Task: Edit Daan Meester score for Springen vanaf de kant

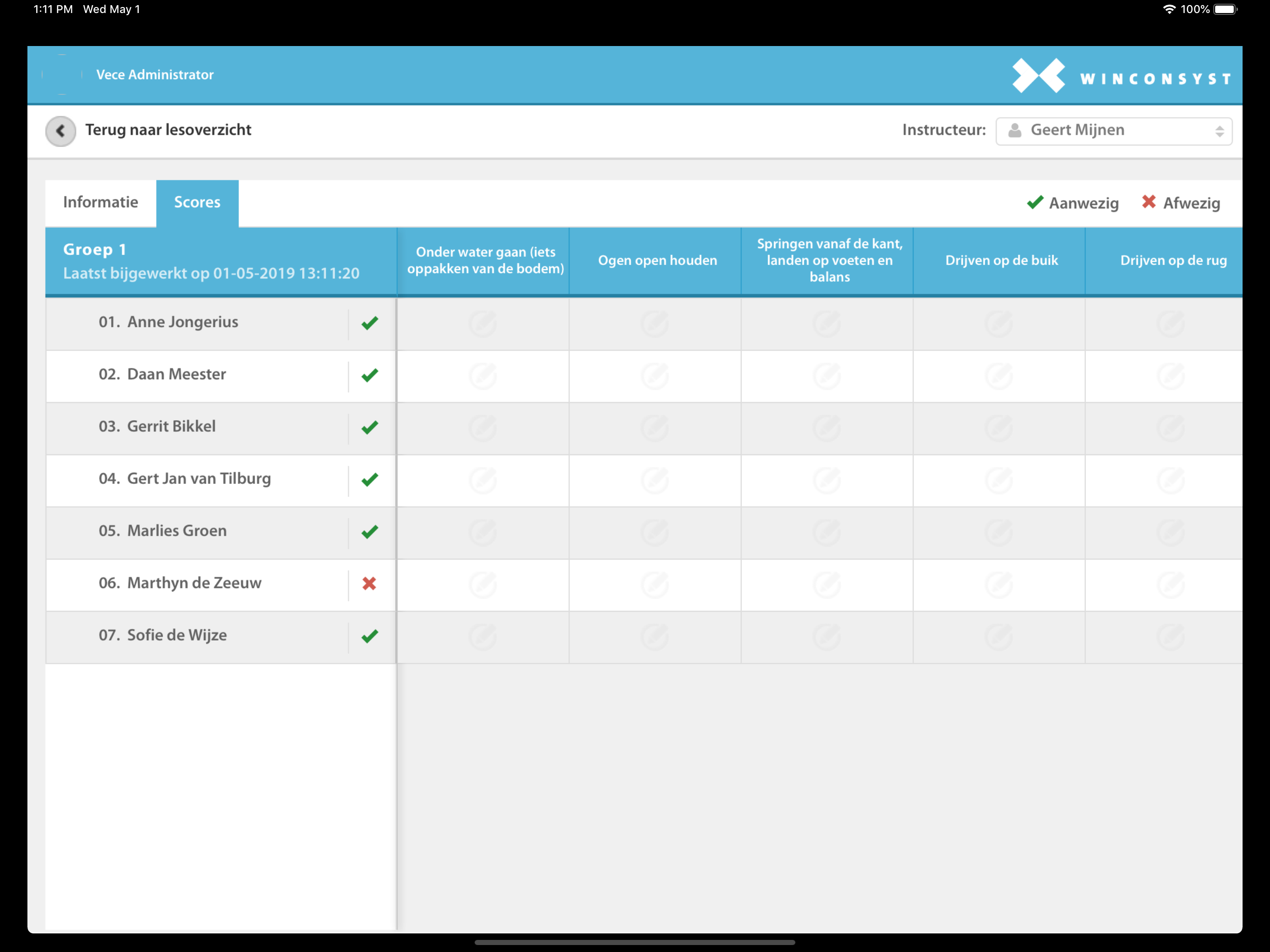Action: point(827,376)
